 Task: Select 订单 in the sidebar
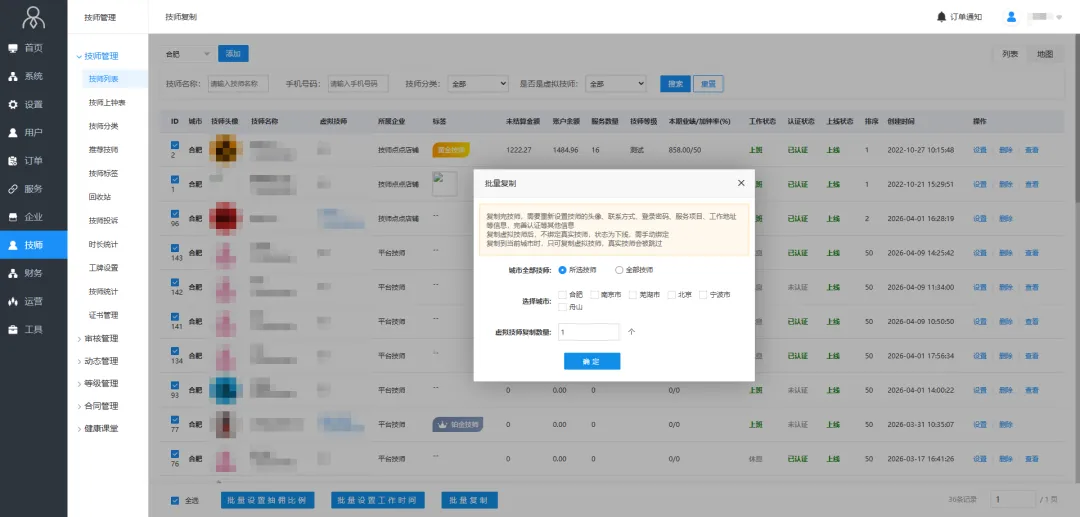(33, 160)
